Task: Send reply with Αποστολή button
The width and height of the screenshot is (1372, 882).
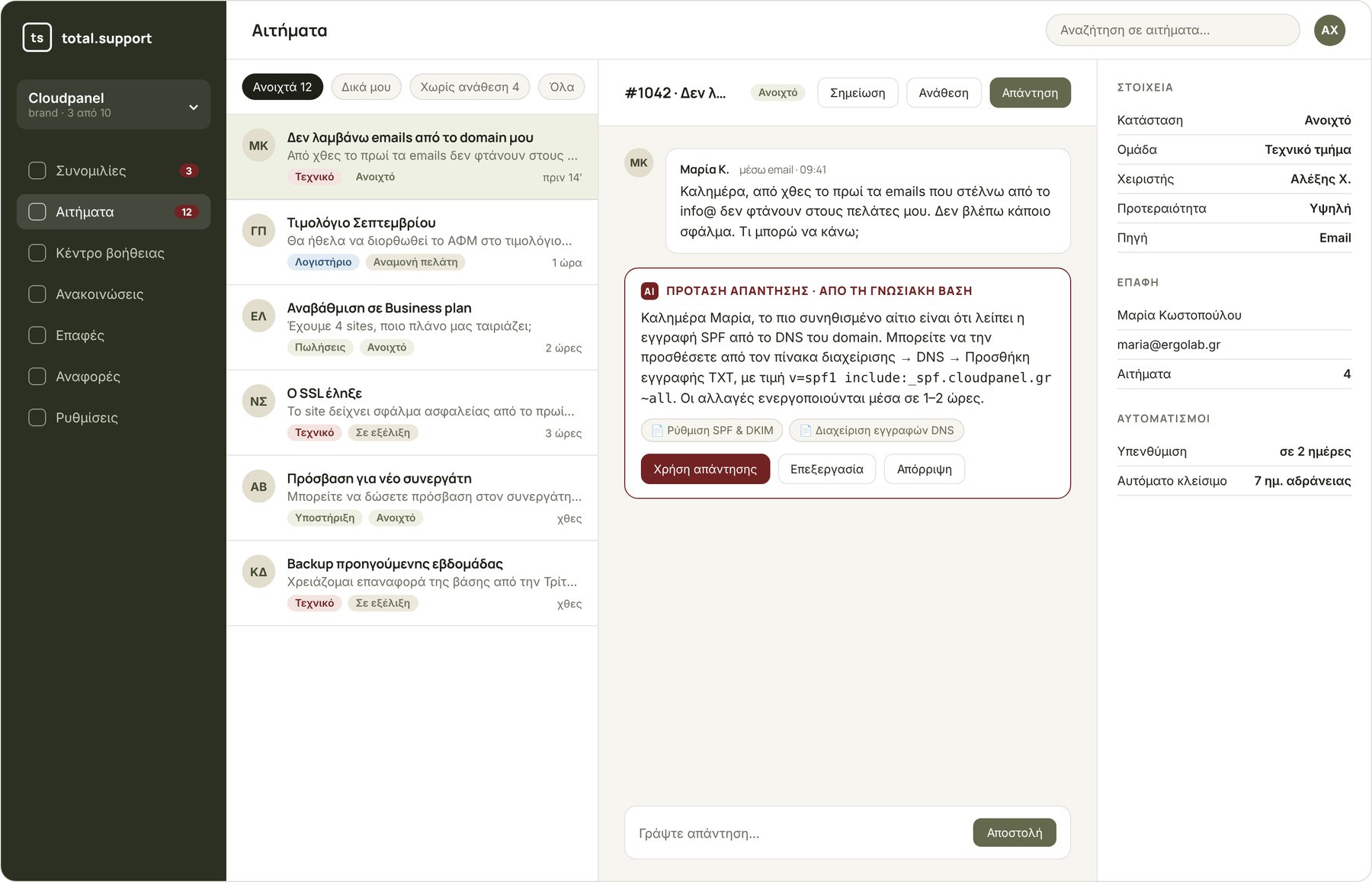Action: pyautogui.click(x=1015, y=833)
